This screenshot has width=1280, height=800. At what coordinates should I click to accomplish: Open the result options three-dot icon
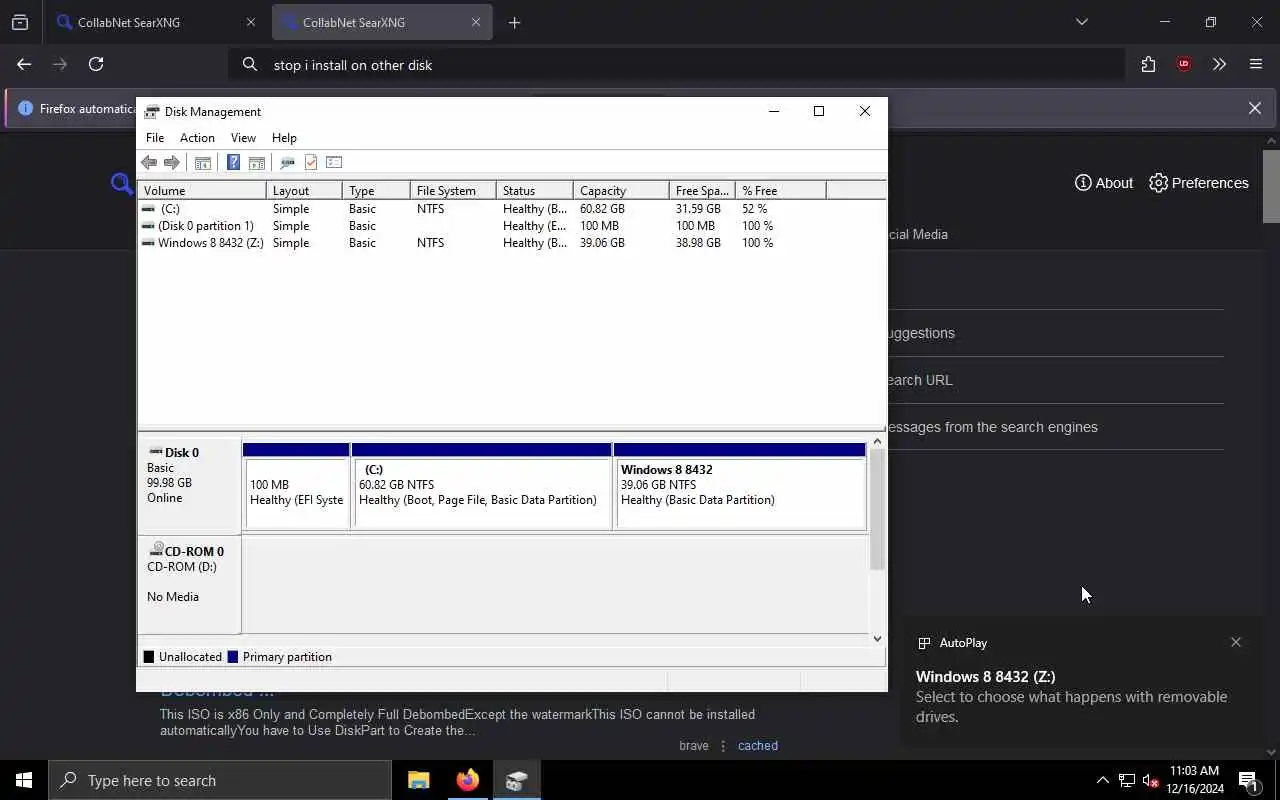[723, 745]
